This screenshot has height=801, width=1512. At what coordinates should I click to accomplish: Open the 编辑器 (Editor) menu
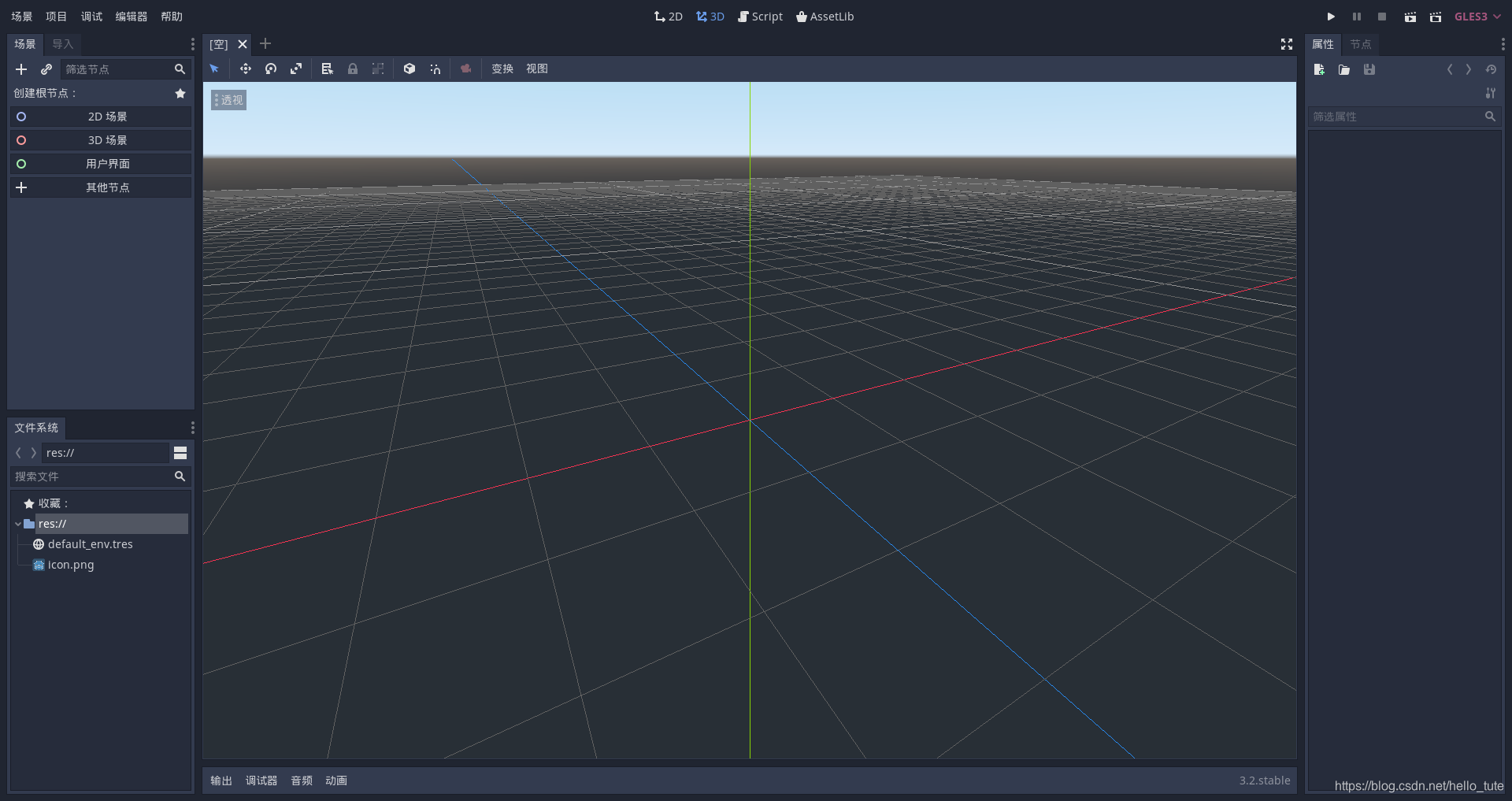pos(132,17)
